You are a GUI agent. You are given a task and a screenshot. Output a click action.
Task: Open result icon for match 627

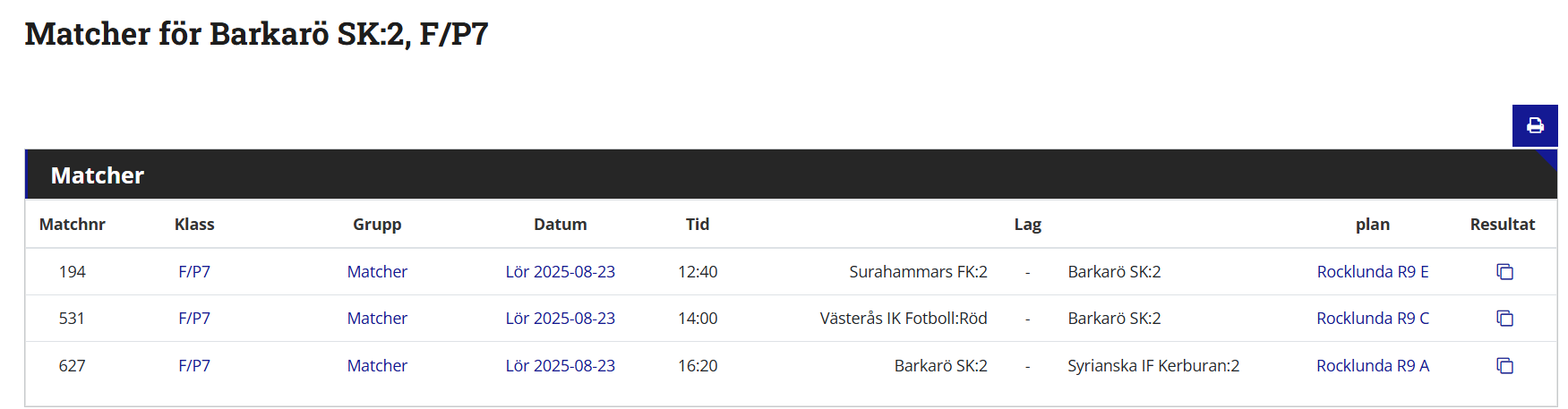point(1504,366)
